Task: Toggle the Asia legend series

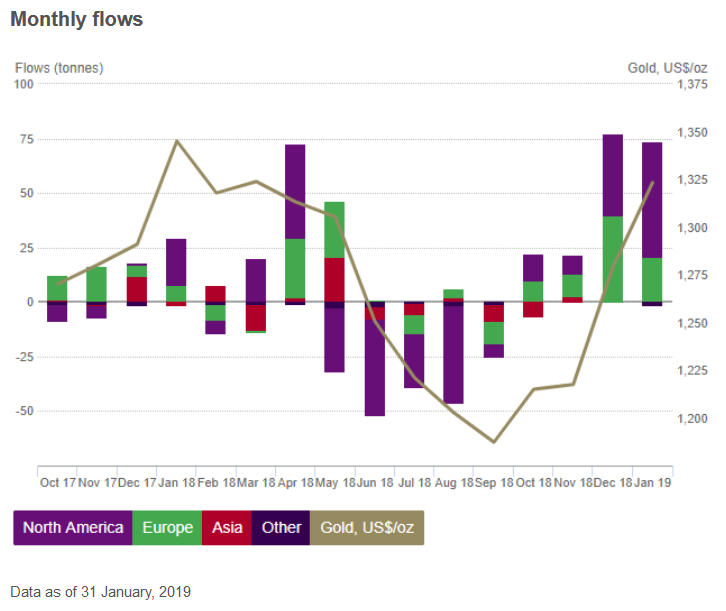Action: click(x=228, y=527)
